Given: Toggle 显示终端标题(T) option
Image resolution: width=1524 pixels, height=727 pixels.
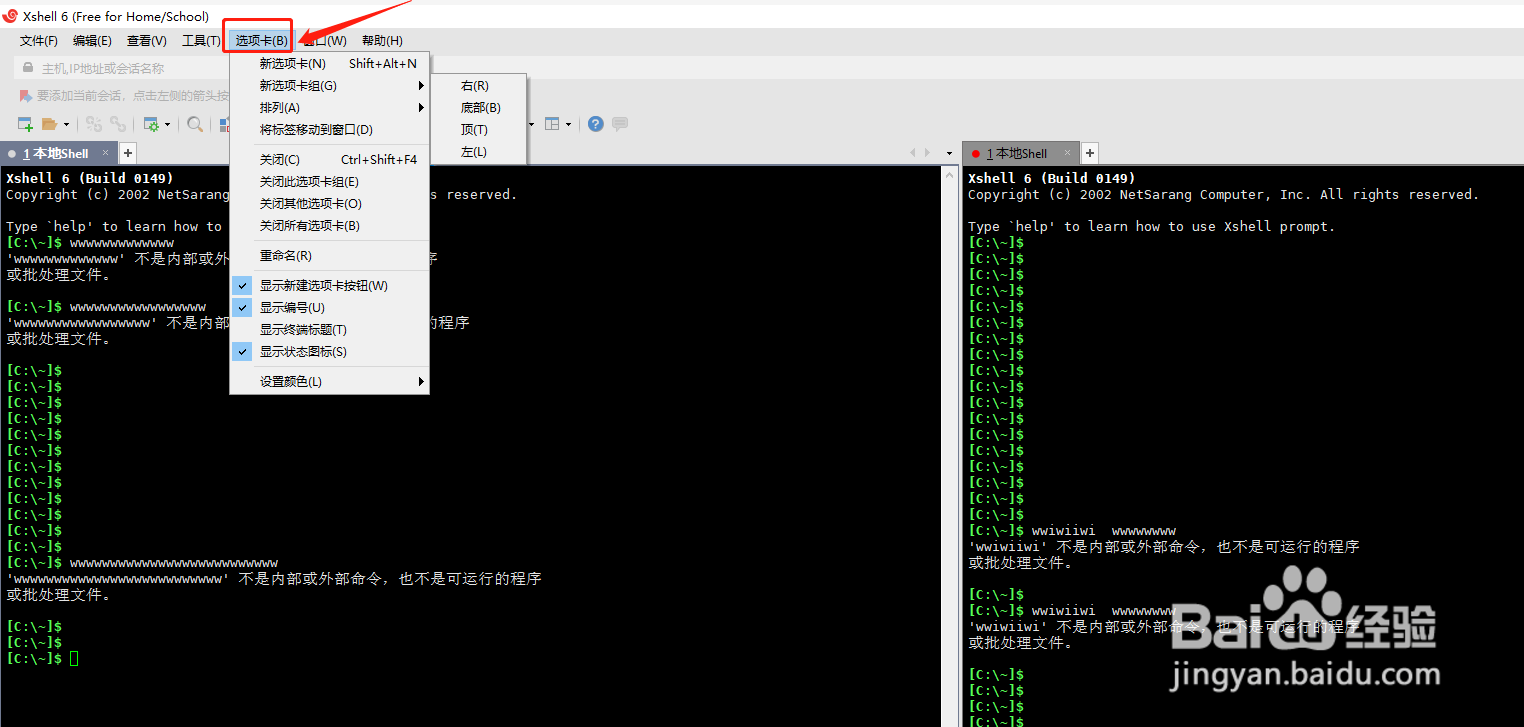Looking at the screenshot, I should click(330, 329).
